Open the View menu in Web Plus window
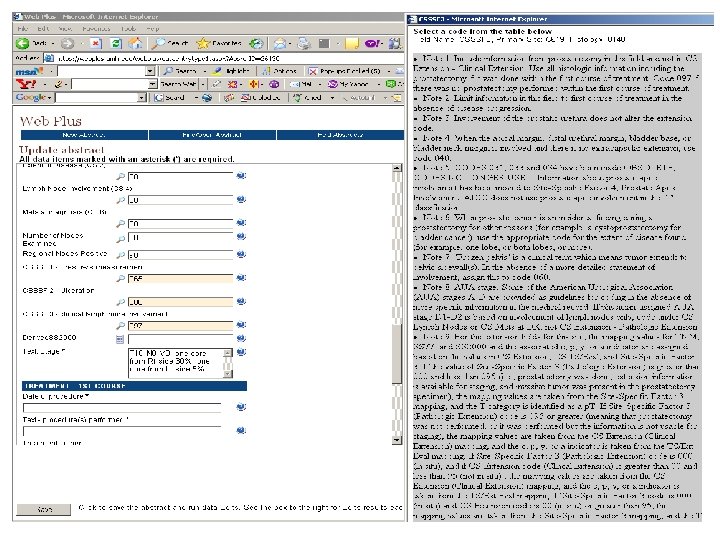 click(65, 28)
